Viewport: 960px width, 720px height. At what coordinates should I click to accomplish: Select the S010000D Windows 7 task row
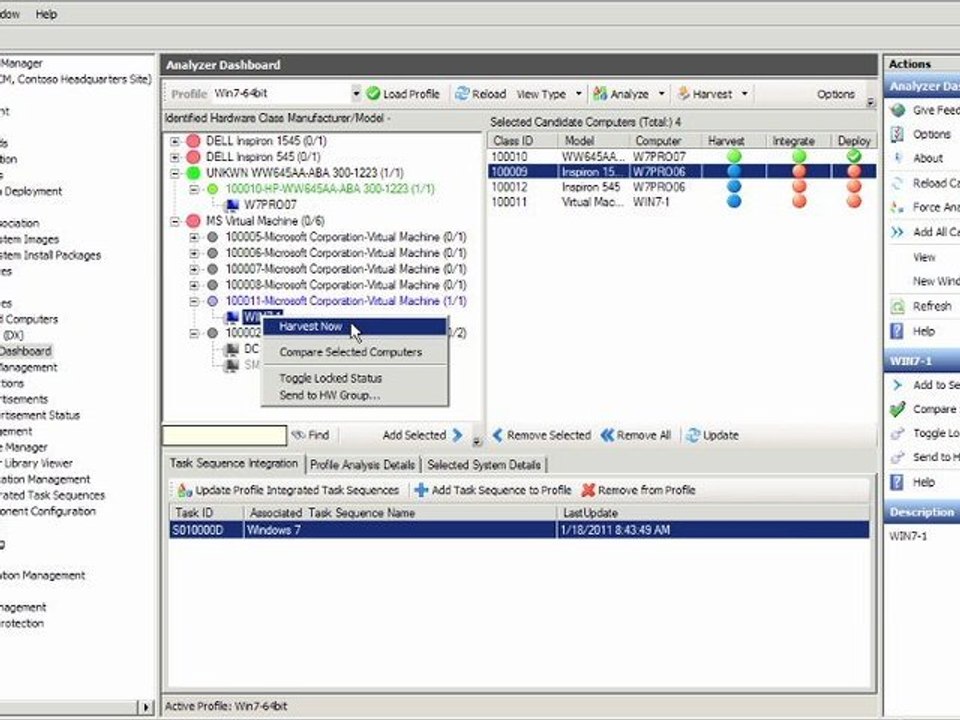[x=519, y=530]
